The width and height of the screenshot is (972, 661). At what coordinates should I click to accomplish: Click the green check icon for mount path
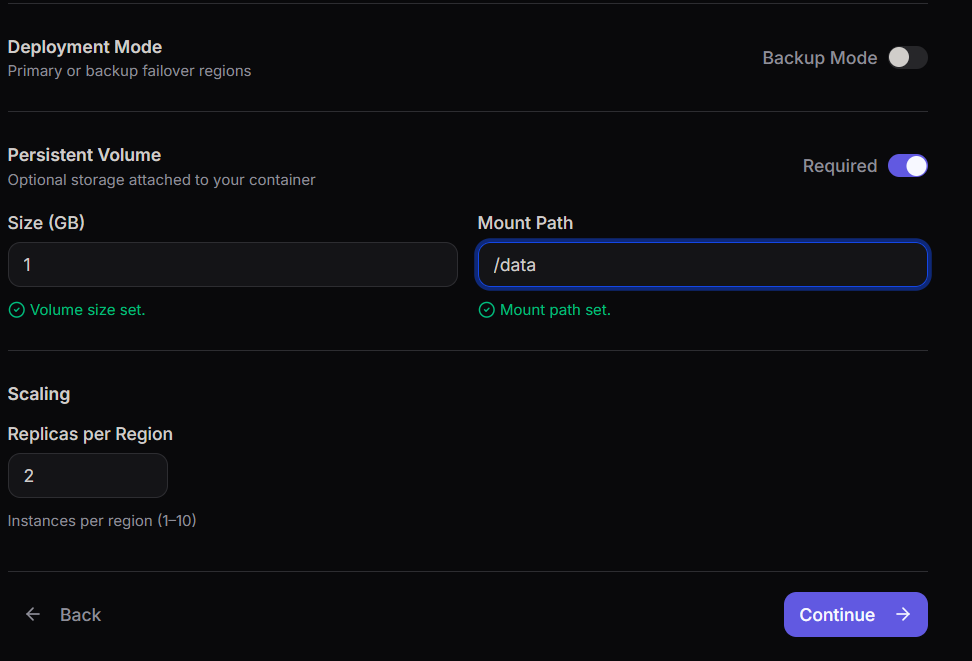coord(486,310)
